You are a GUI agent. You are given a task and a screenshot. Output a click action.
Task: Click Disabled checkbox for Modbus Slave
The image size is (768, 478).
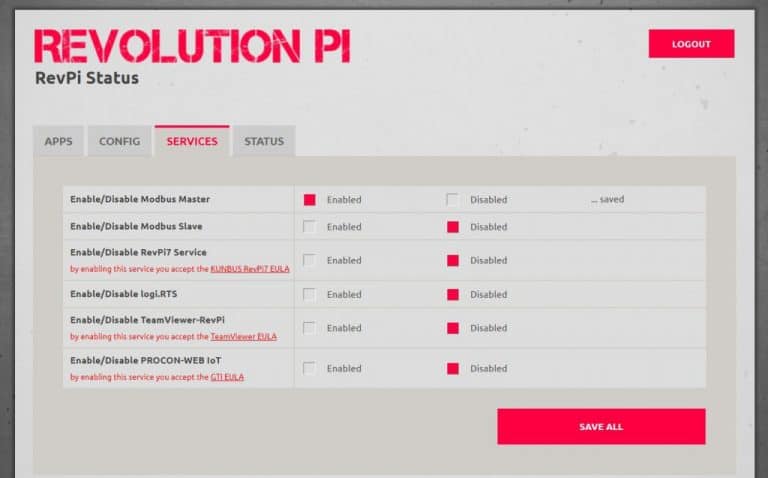point(453,227)
